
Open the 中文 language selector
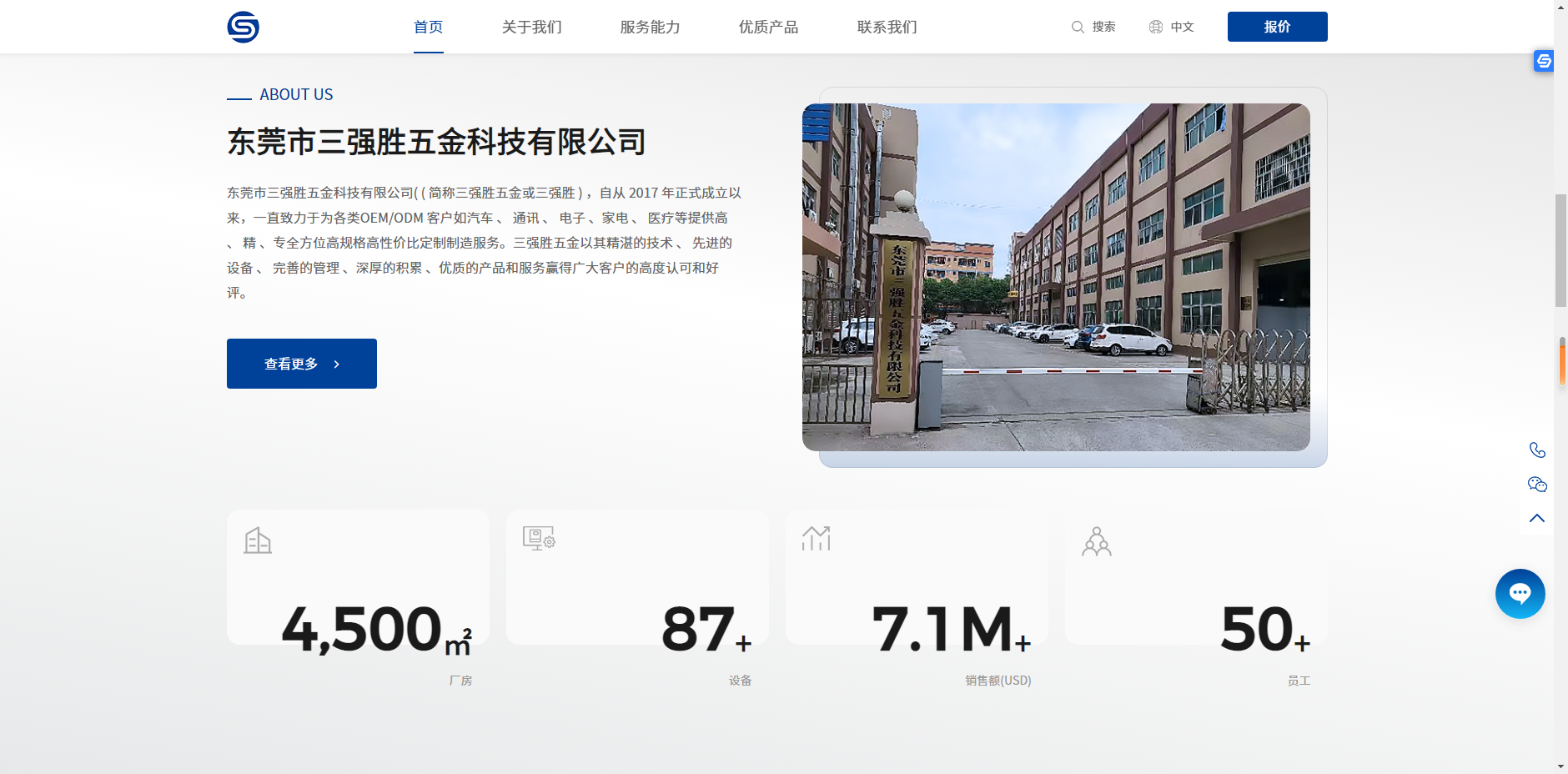[x=1182, y=27]
